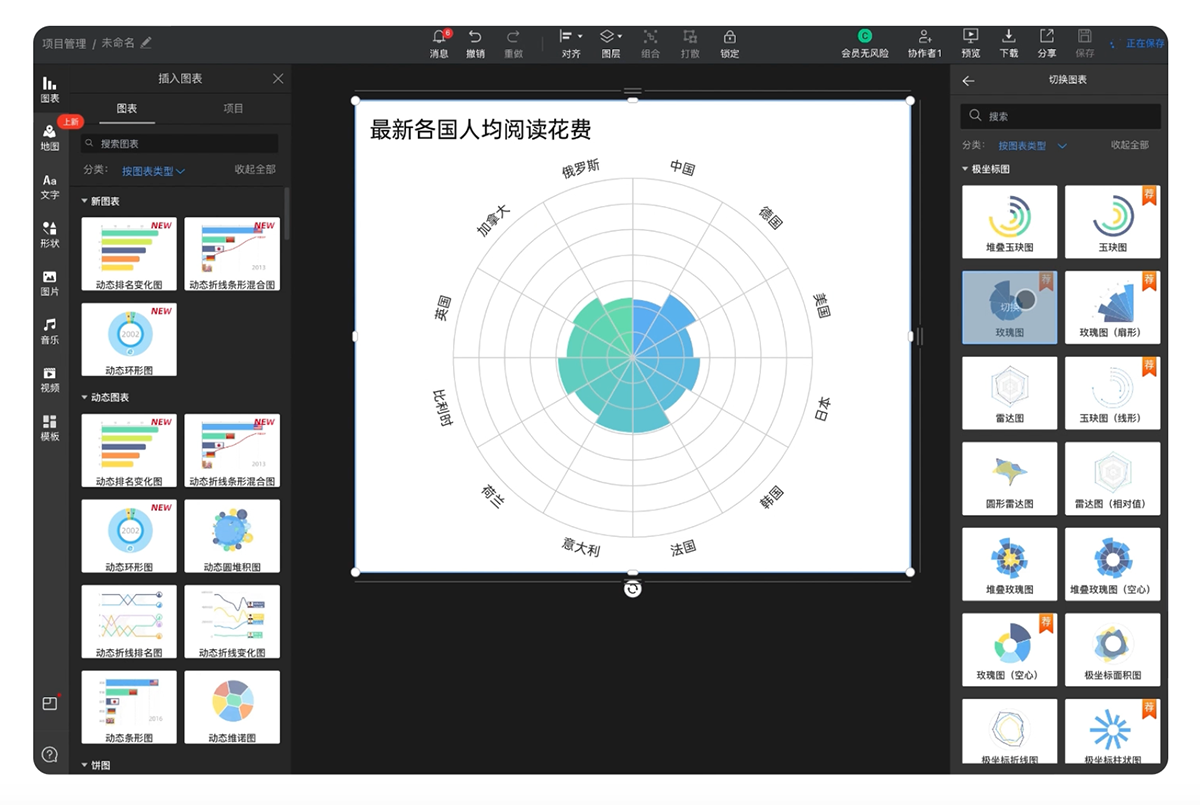
Task: Click the 重做 redo icon
Action: click(x=513, y=43)
